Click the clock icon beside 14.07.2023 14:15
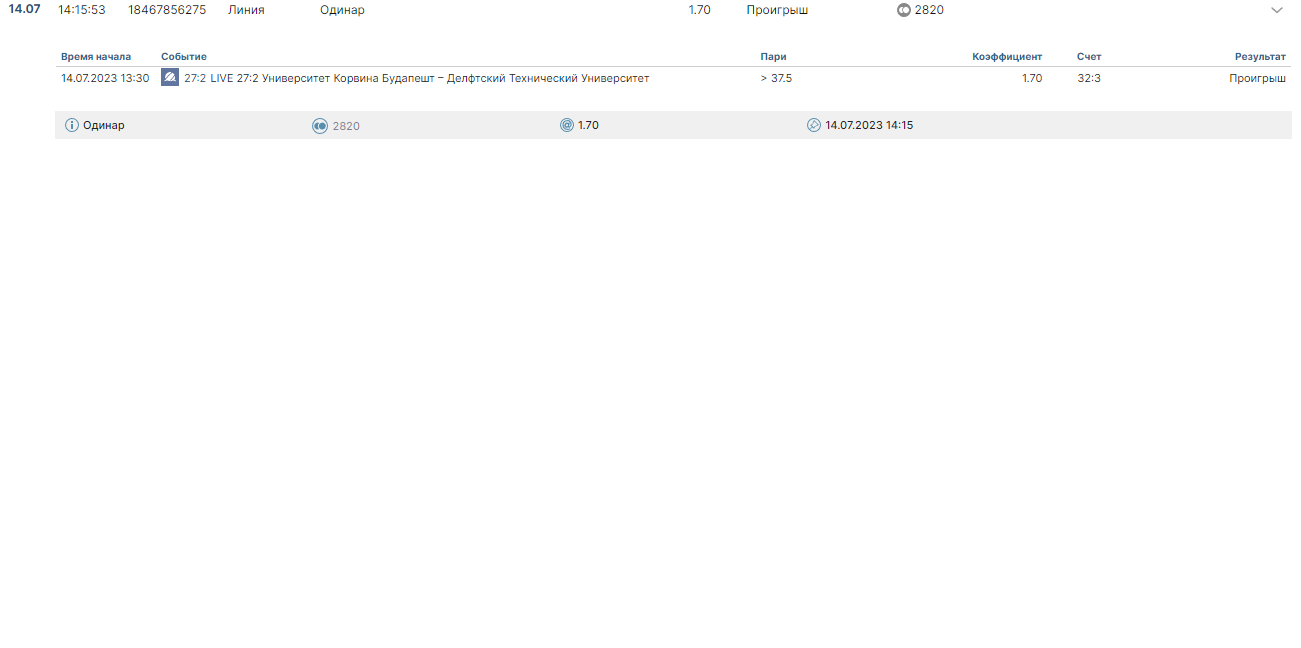This screenshot has width=1301, height=648. click(814, 125)
